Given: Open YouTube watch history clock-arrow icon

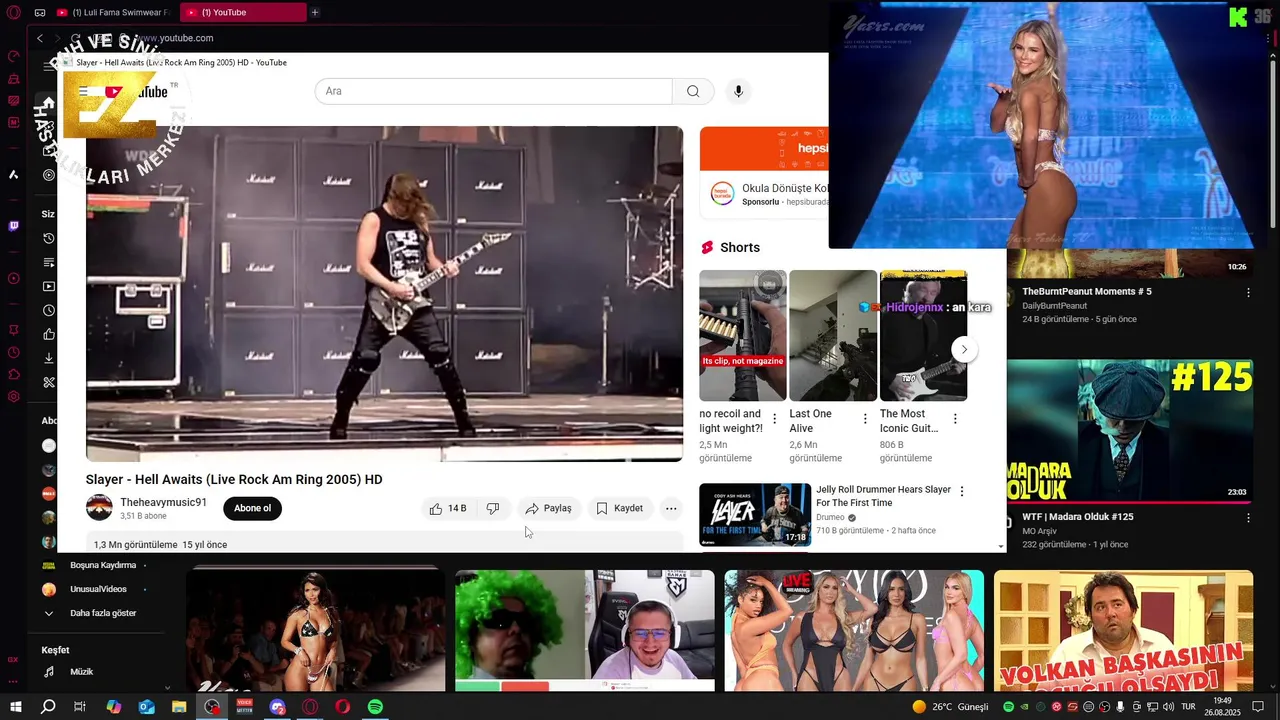Looking at the screenshot, I should 49,238.
